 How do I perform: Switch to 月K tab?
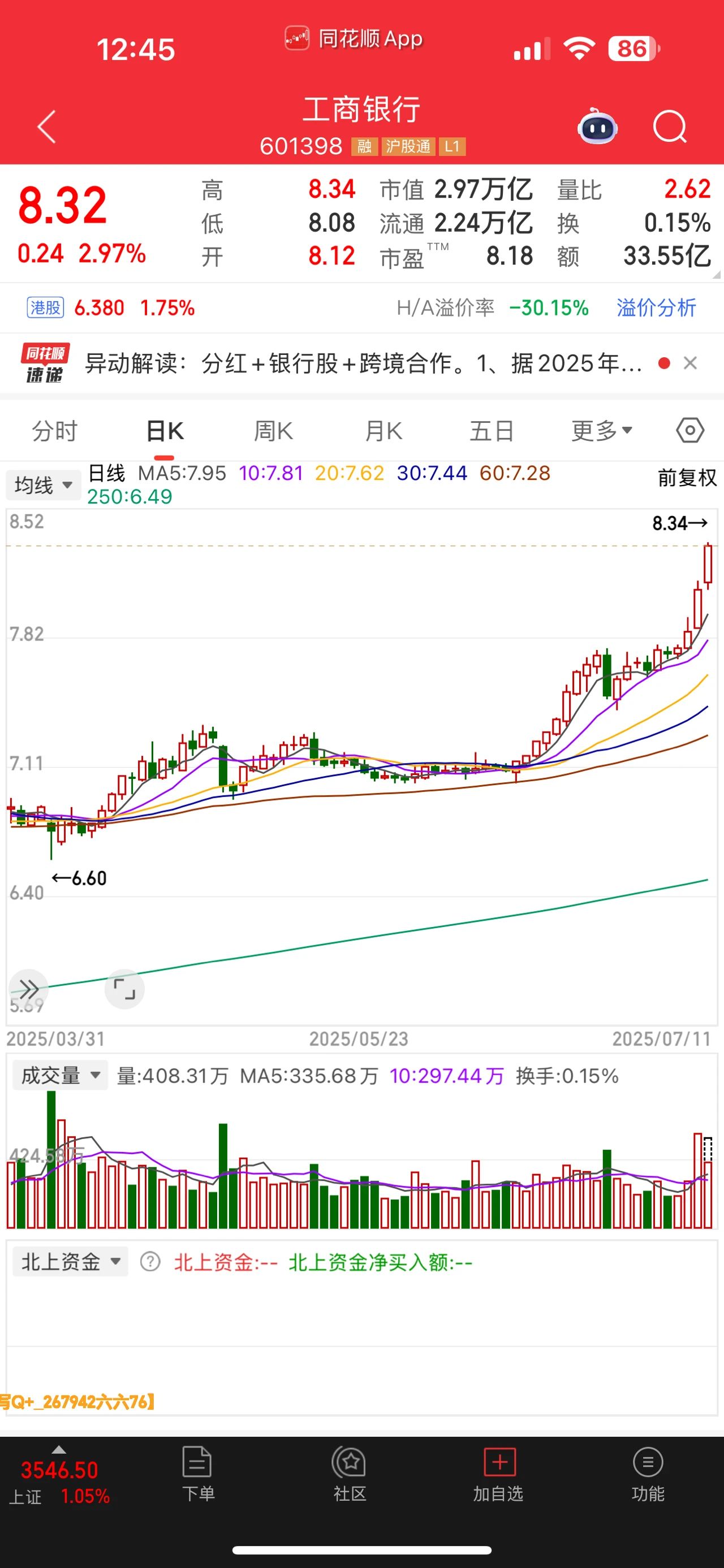(x=383, y=430)
